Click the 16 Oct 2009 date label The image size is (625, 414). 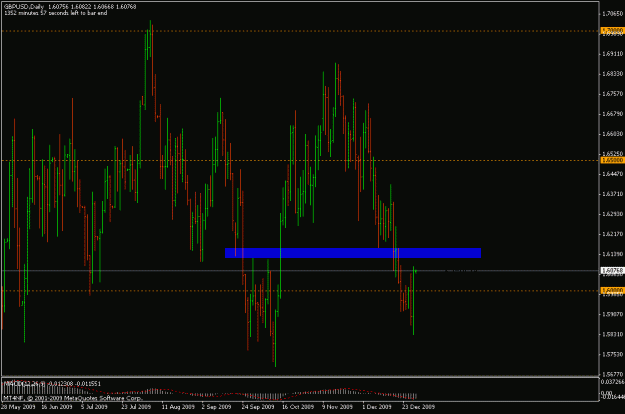[x=298, y=407]
